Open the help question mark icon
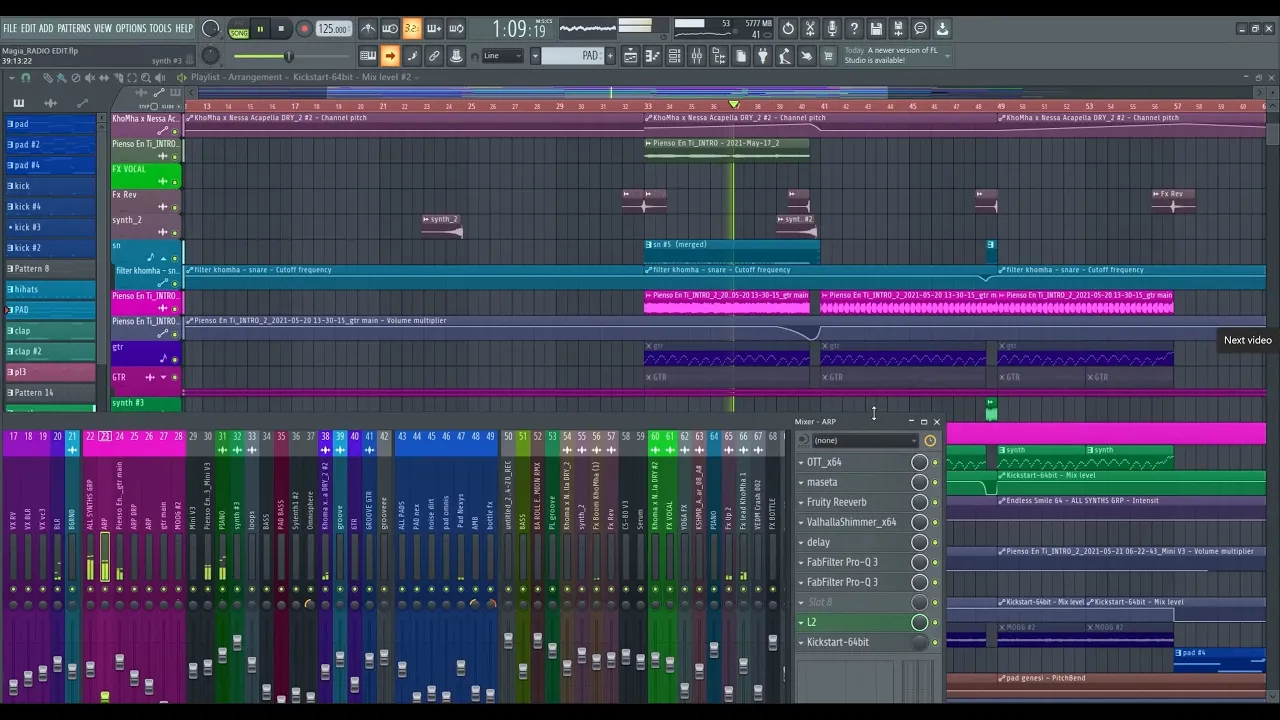 coord(854,29)
